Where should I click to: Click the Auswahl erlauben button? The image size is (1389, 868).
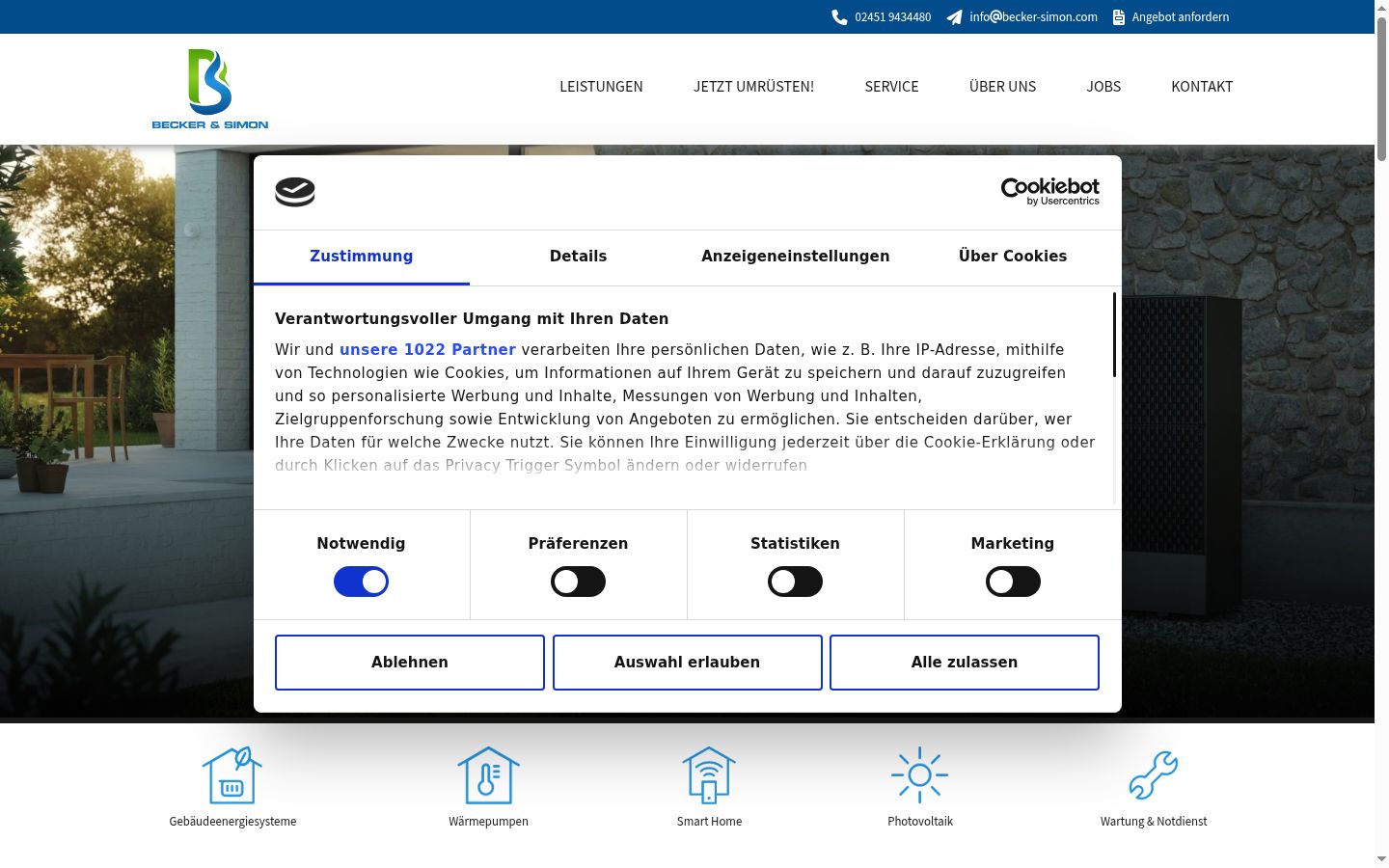[687, 663]
